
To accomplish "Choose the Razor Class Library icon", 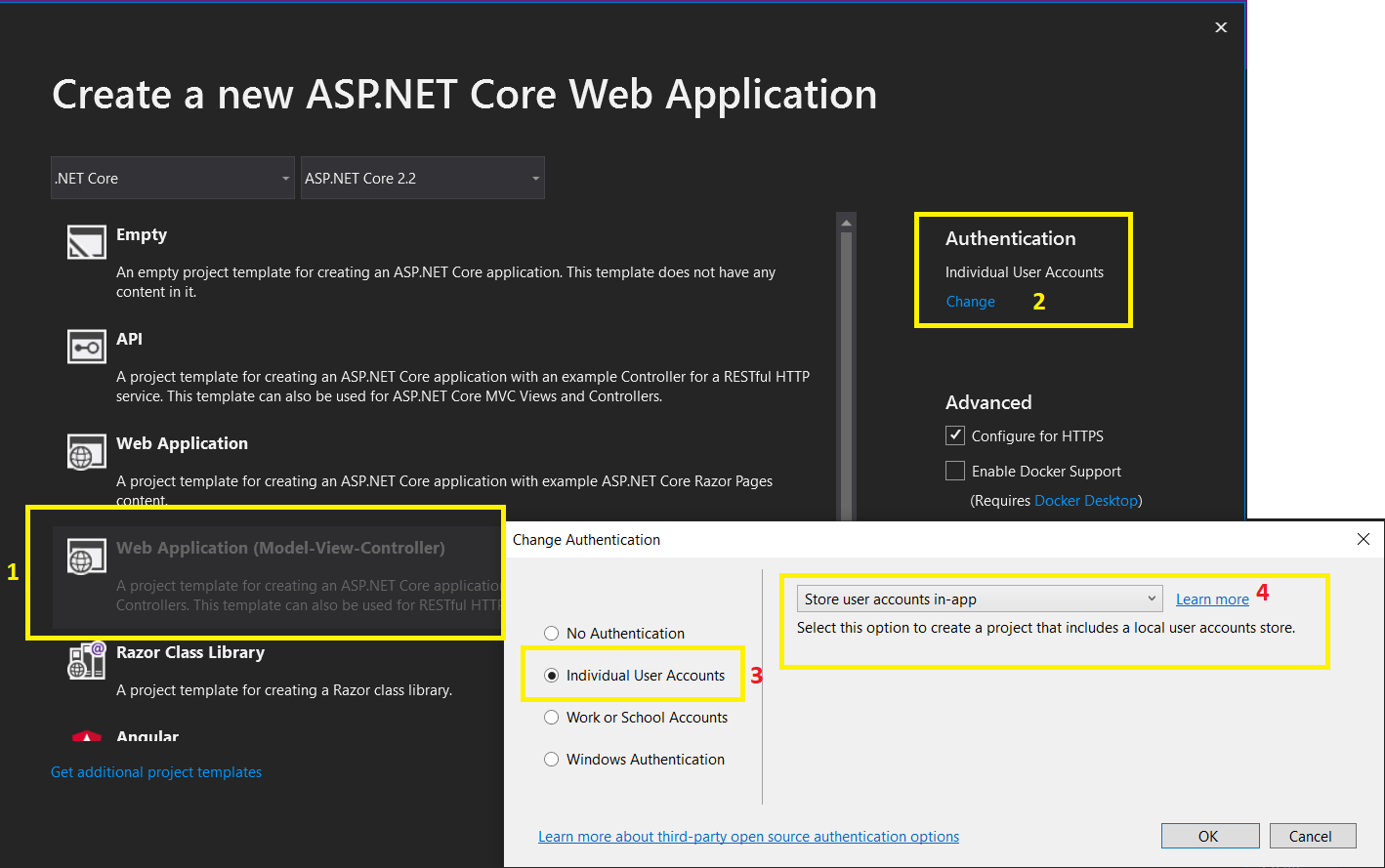I will coord(86,660).
